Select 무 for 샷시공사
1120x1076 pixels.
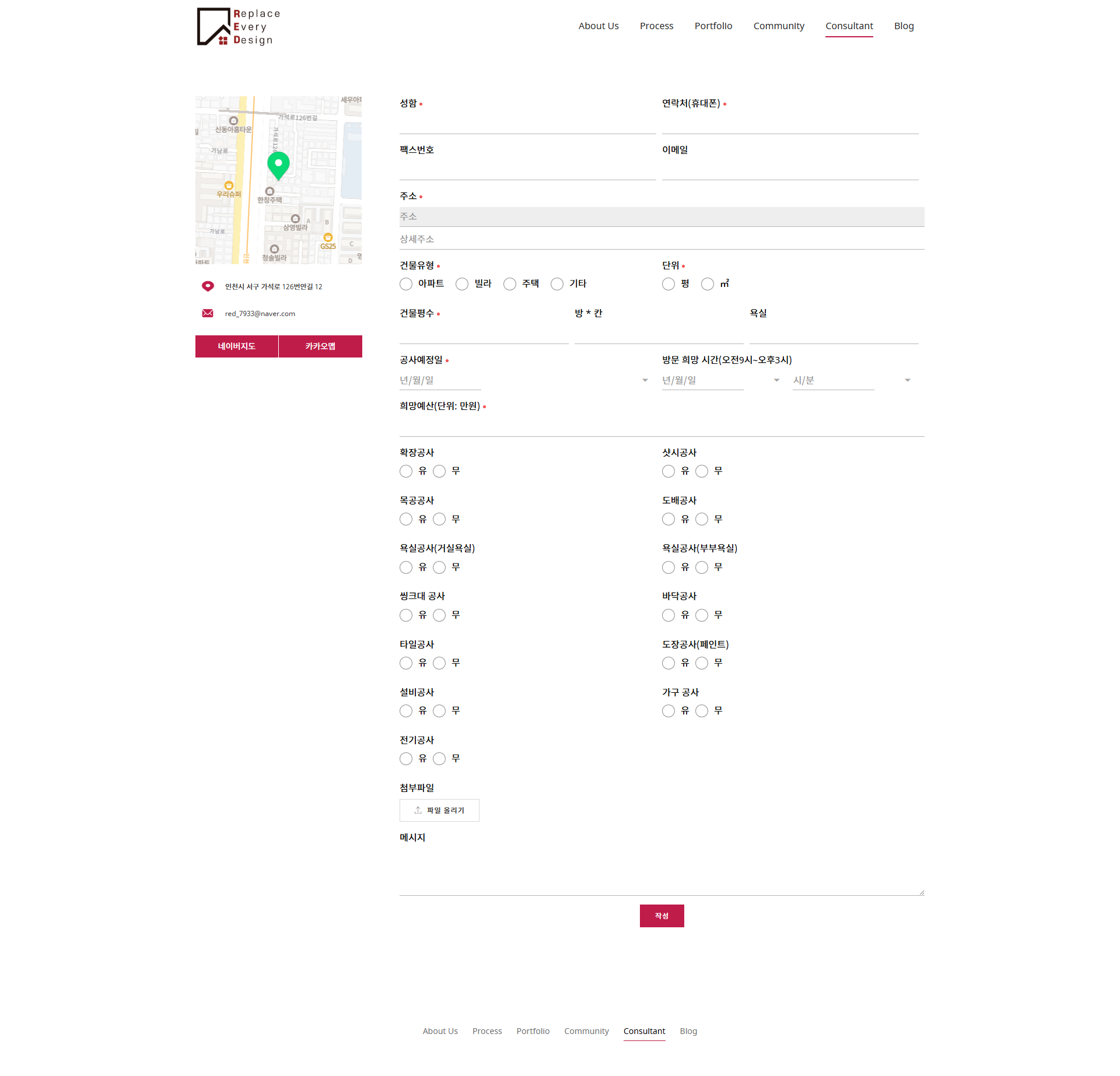pyautogui.click(x=702, y=471)
